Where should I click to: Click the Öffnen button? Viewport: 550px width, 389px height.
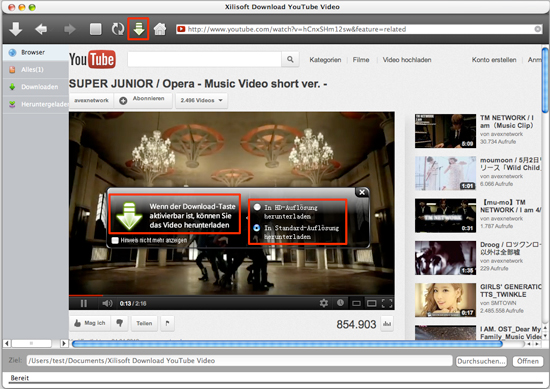pos(528,361)
